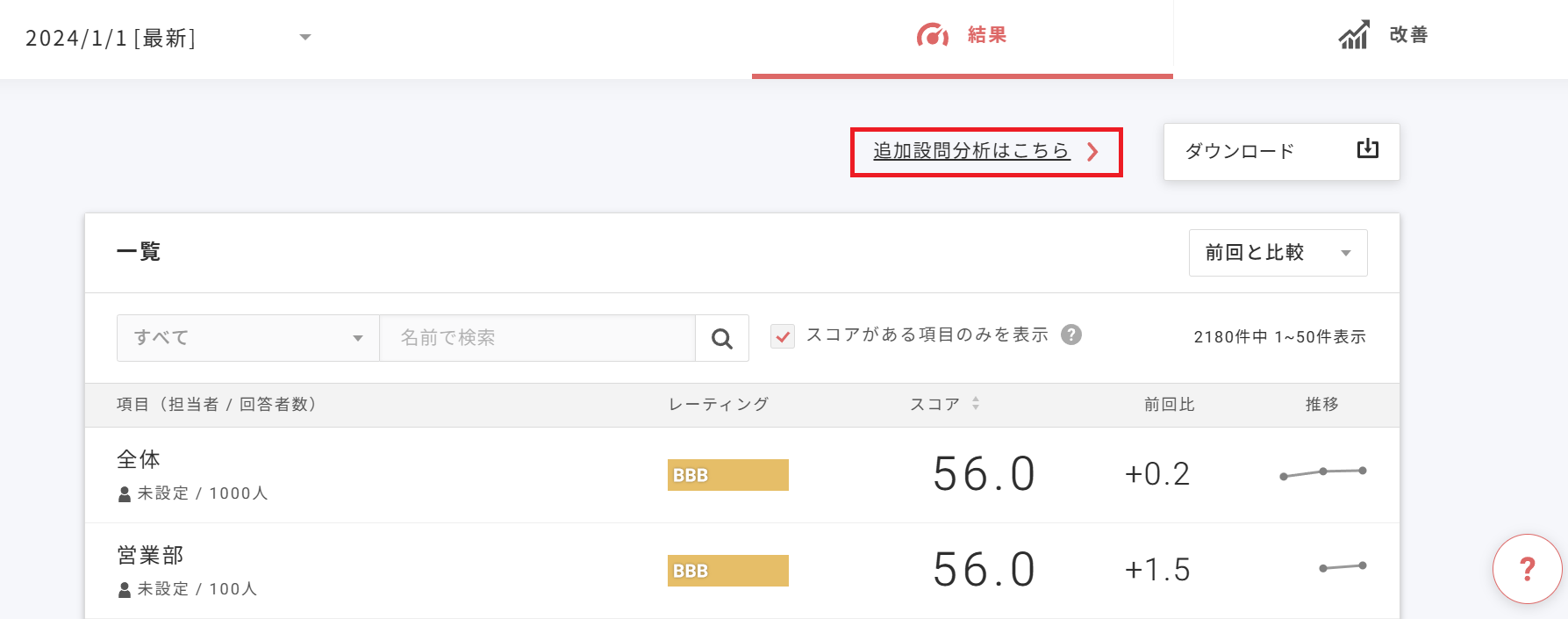Click the gold BBB rating badge for 営業部
1568x619 pixels.
pos(727,571)
